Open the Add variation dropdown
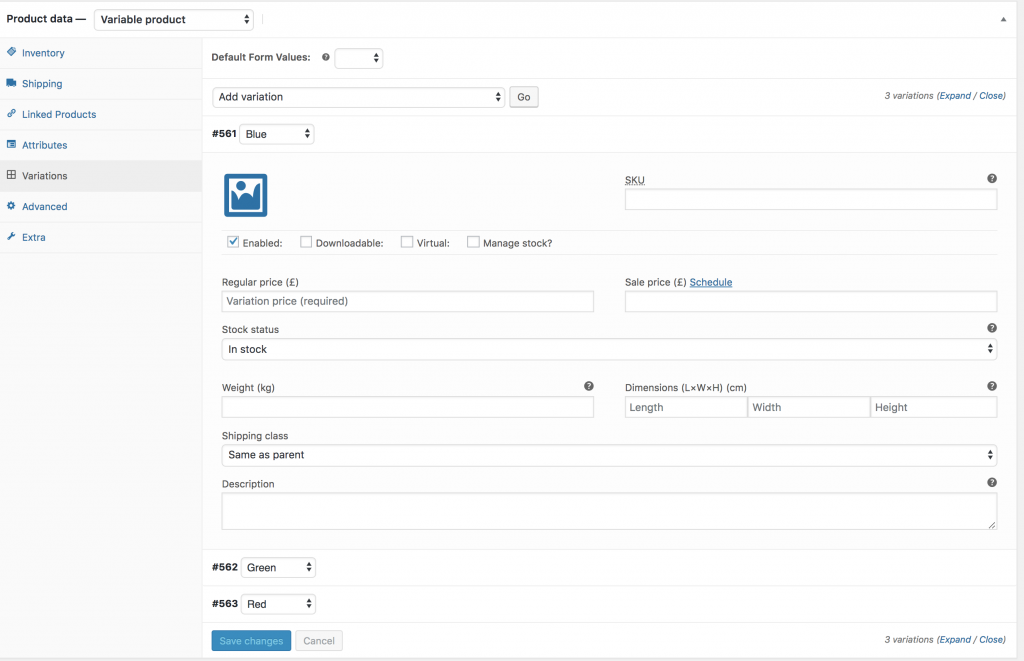 [x=359, y=97]
